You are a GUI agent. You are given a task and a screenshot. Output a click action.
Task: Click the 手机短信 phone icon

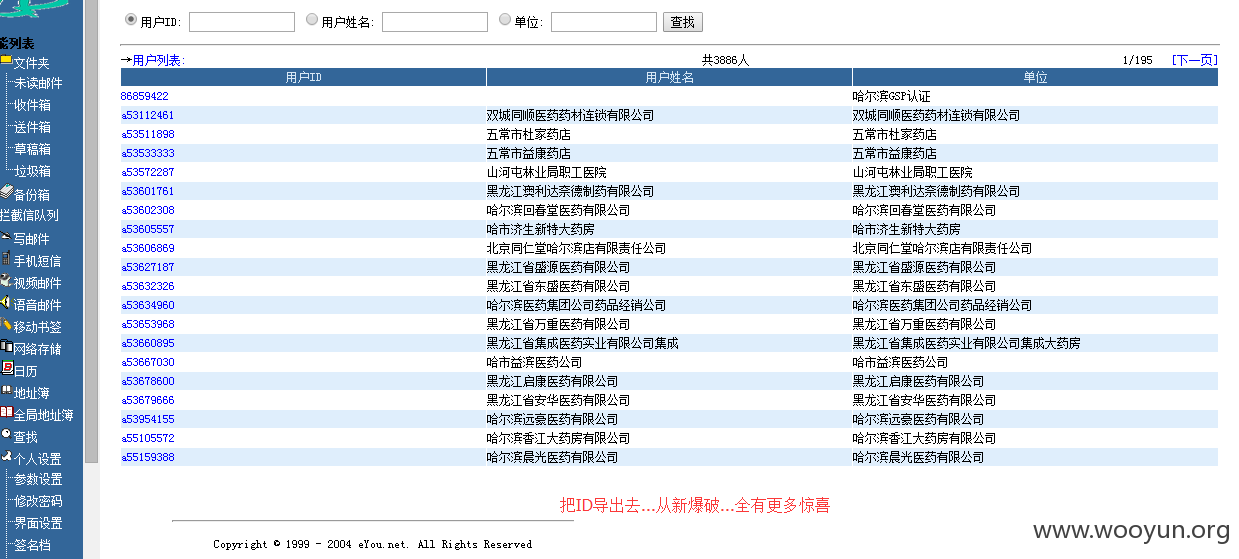[x=6, y=259]
